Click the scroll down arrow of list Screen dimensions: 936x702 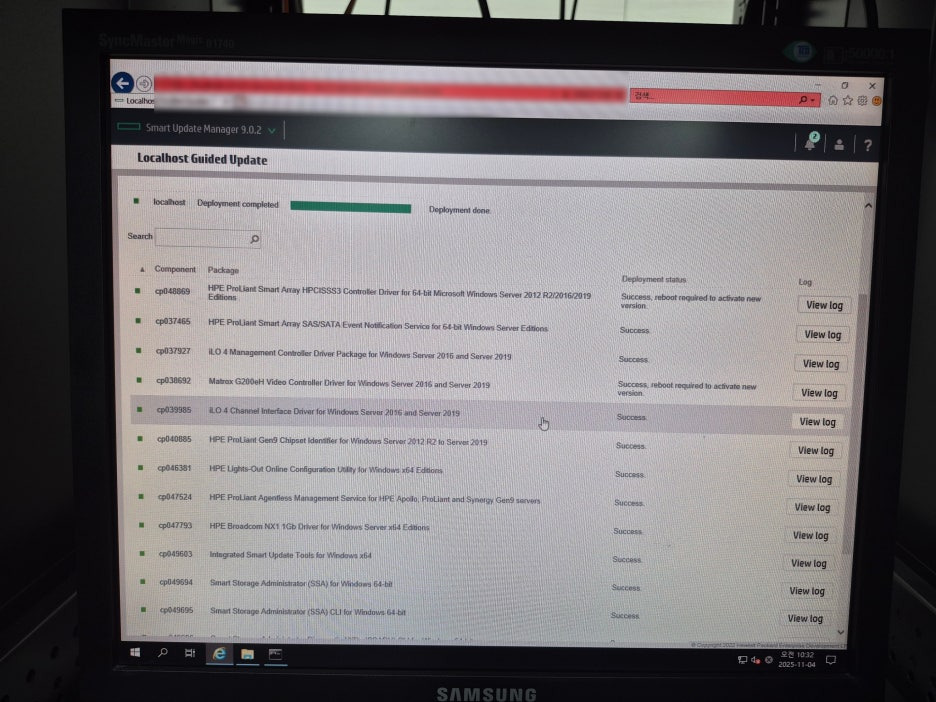click(x=840, y=632)
